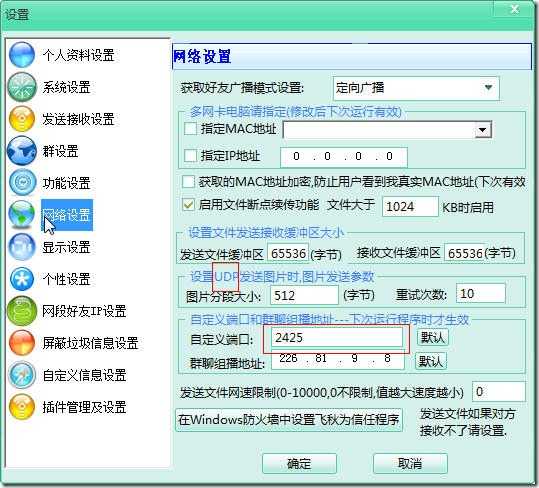This screenshot has height=488, width=539.
Task: Click the asterisk icon beside 个性设置
Action: [22, 279]
